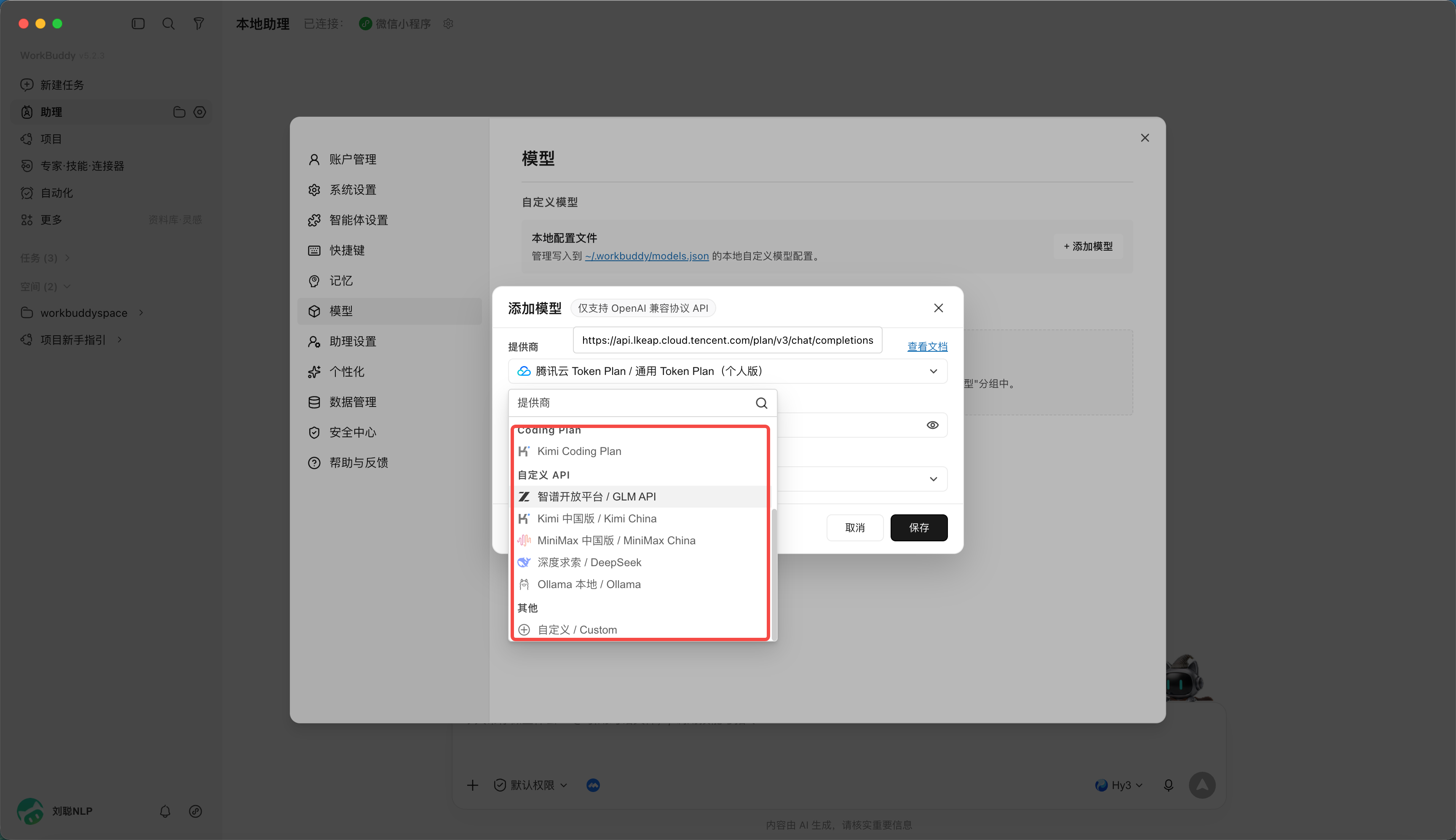Click the compass icon beside the bell
Image resolution: width=1456 pixels, height=840 pixels.
coord(195,811)
